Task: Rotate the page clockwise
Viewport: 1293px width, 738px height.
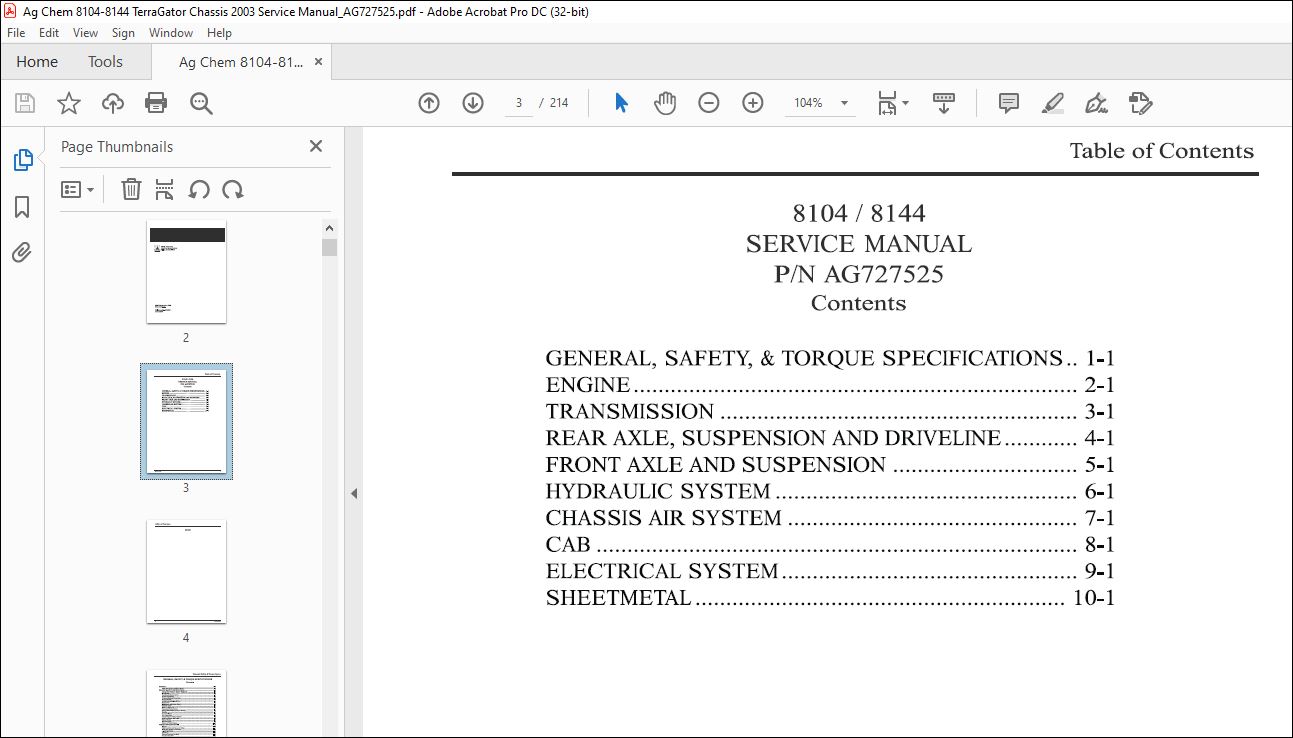Action: pyautogui.click(x=233, y=189)
